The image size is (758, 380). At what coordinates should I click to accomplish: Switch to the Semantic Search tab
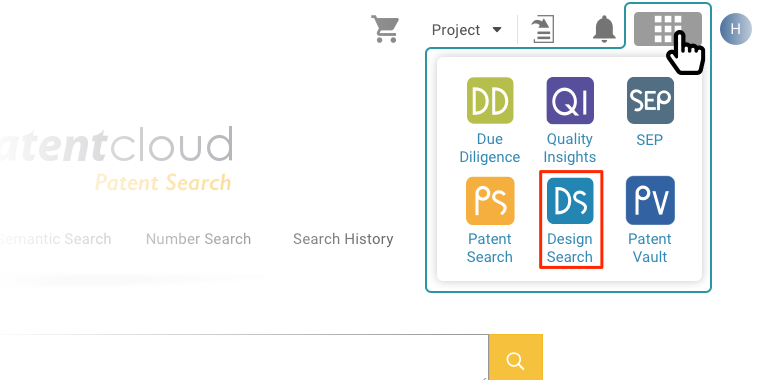pos(56,239)
